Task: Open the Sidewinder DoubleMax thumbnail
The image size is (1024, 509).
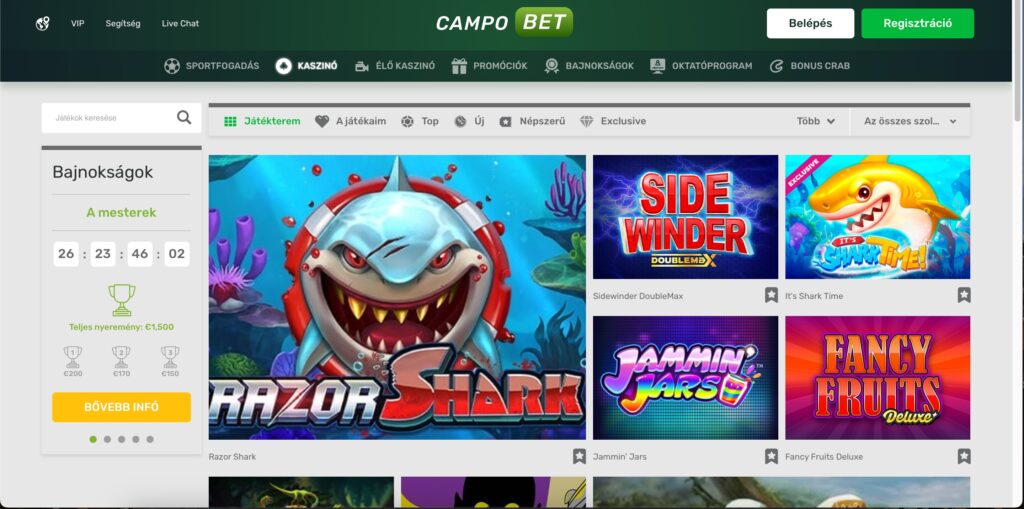Action: [x=686, y=217]
